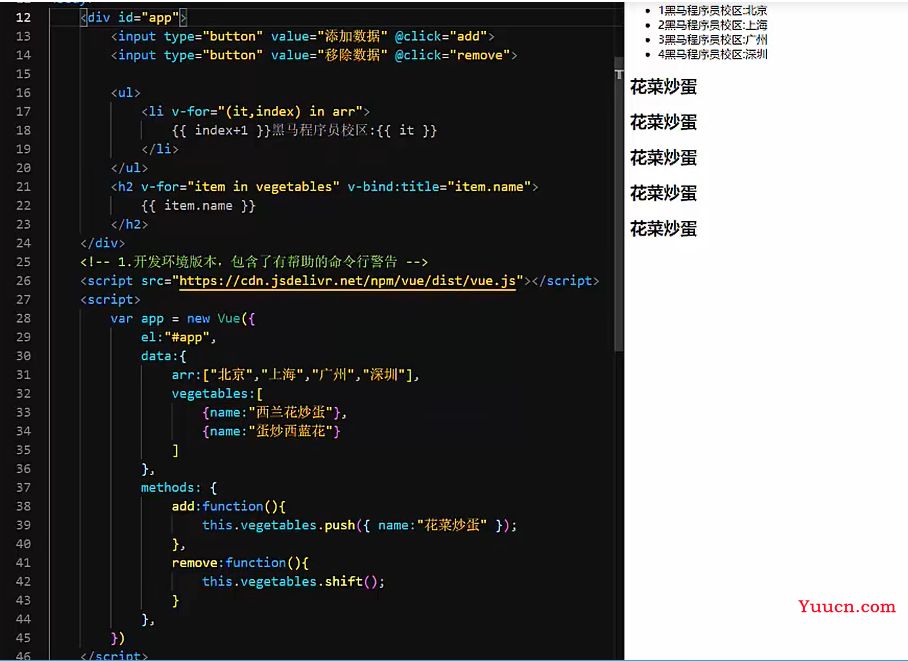This screenshot has height=661, width=908.
Task: Click line number 37 in the gutter
Action: click(x=23, y=487)
